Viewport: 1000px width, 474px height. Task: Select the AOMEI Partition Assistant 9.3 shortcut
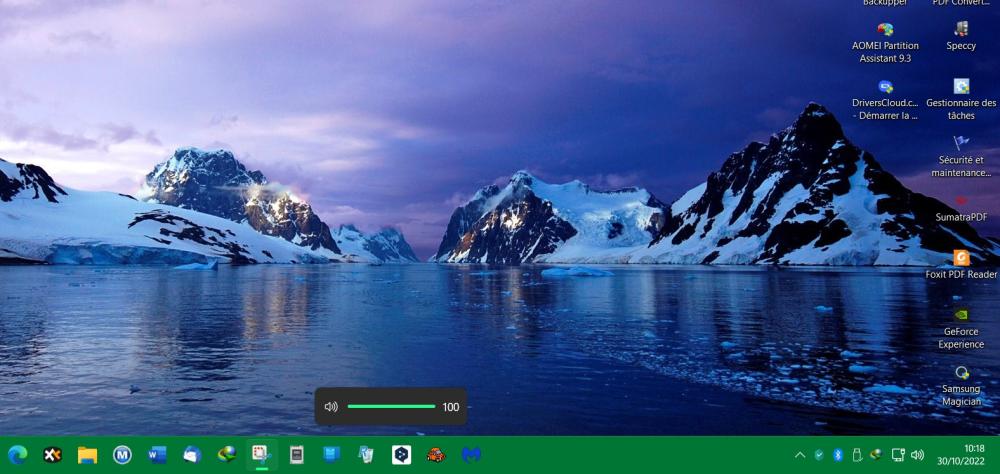(885, 43)
